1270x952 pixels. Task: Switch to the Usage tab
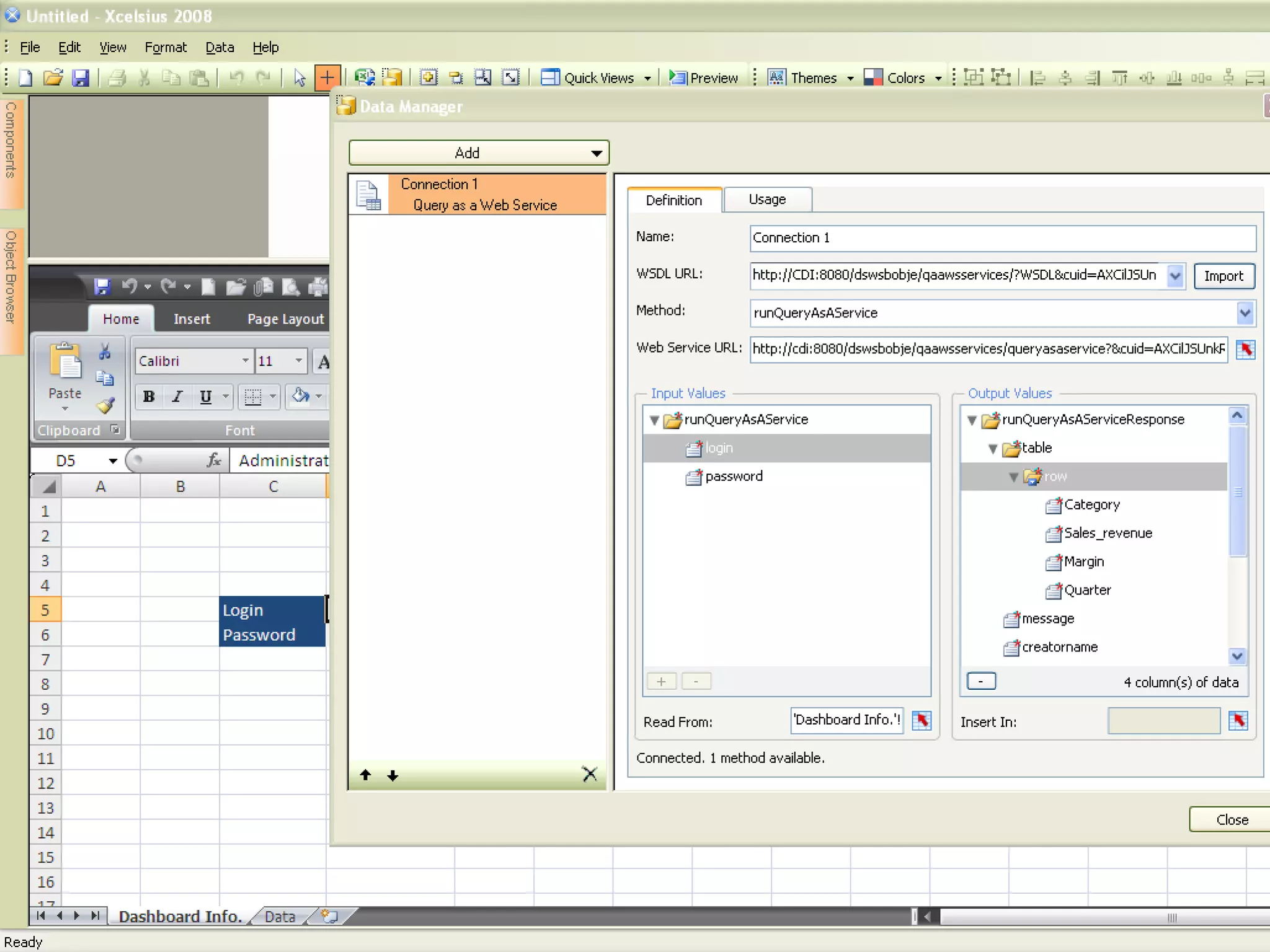click(767, 200)
